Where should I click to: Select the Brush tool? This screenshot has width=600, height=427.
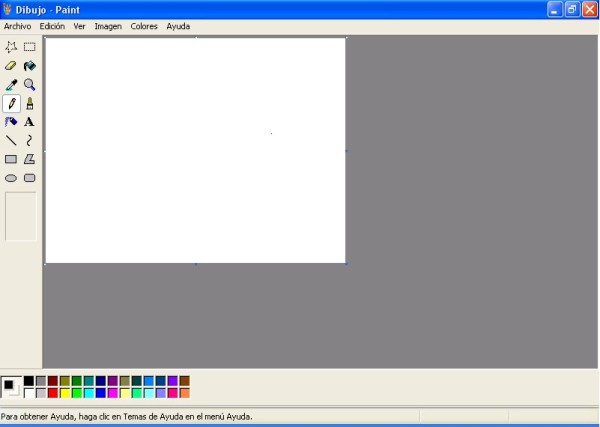(30, 103)
